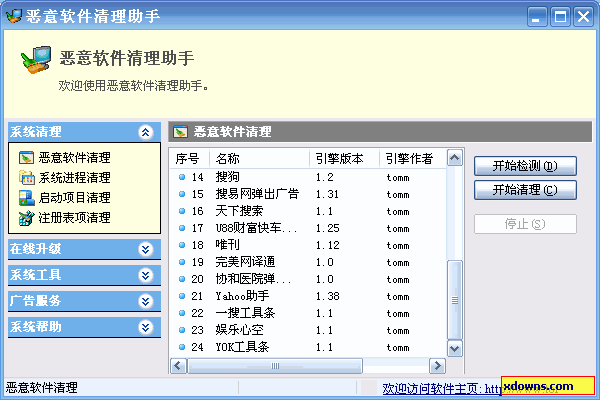Click the title bar application icon

(x=14, y=16)
